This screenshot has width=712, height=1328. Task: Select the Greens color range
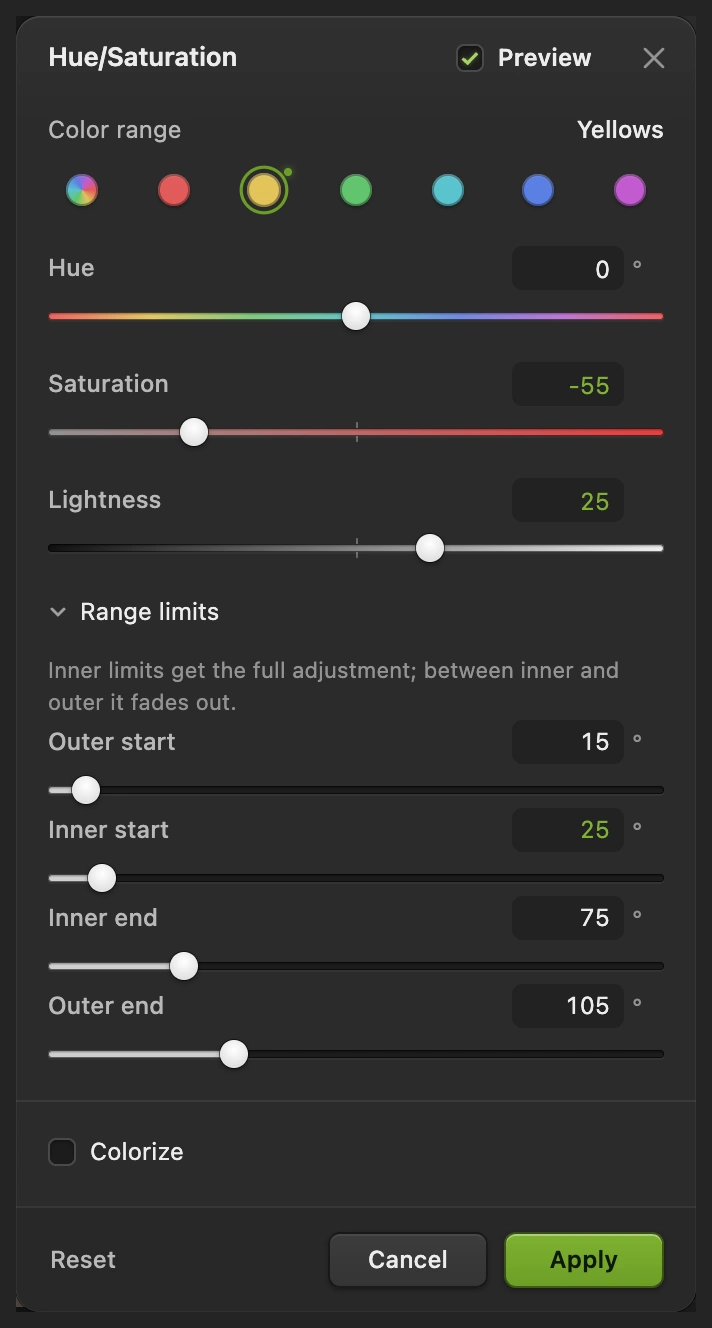pos(356,190)
